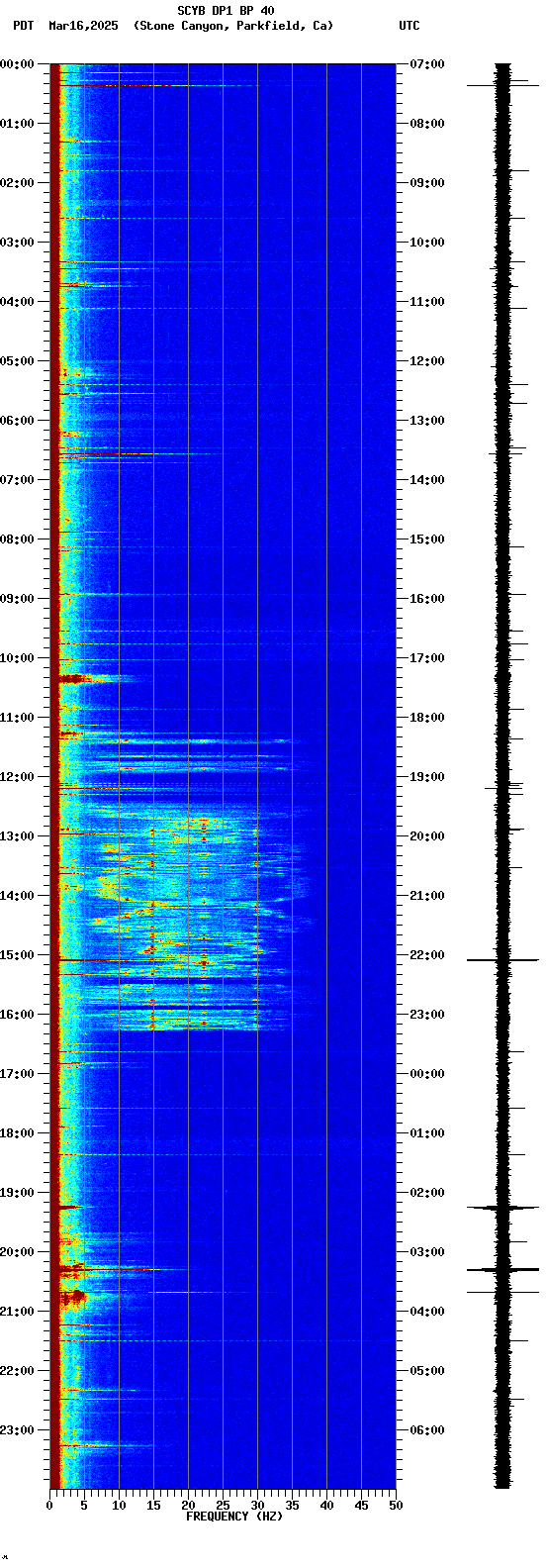546x1568 pixels.
Task: Click the "10" frequency tick label
Action: pos(119,1506)
